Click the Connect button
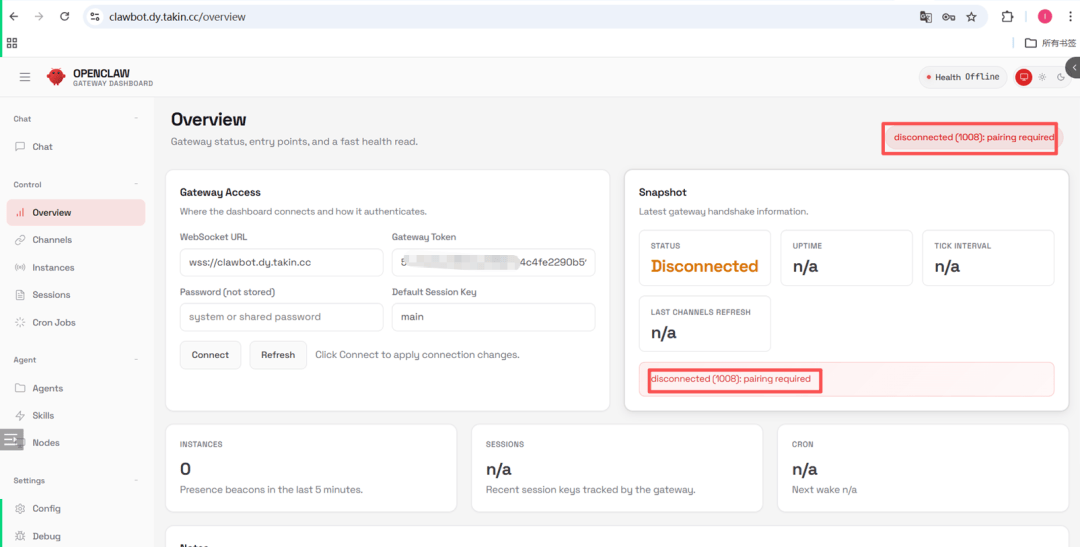This screenshot has width=1080, height=547. 210,355
